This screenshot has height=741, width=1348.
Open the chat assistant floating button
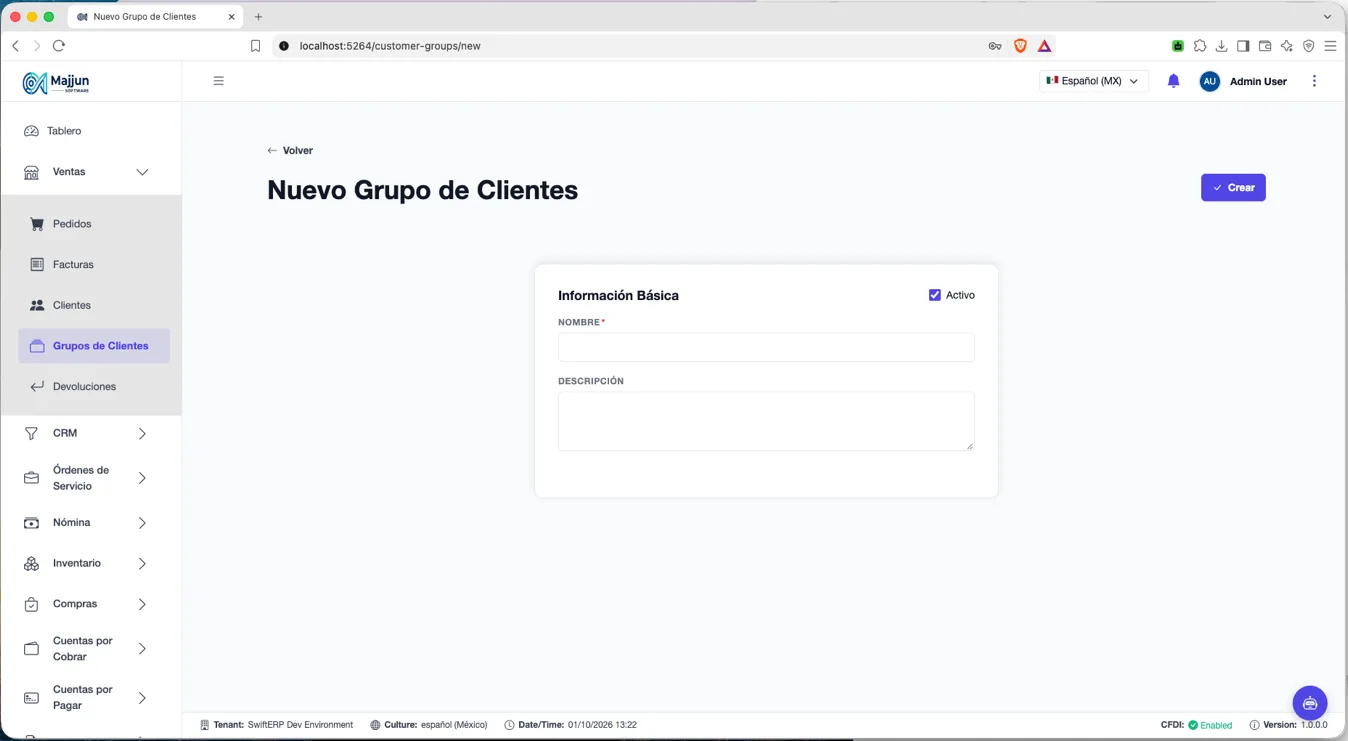click(1309, 703)
